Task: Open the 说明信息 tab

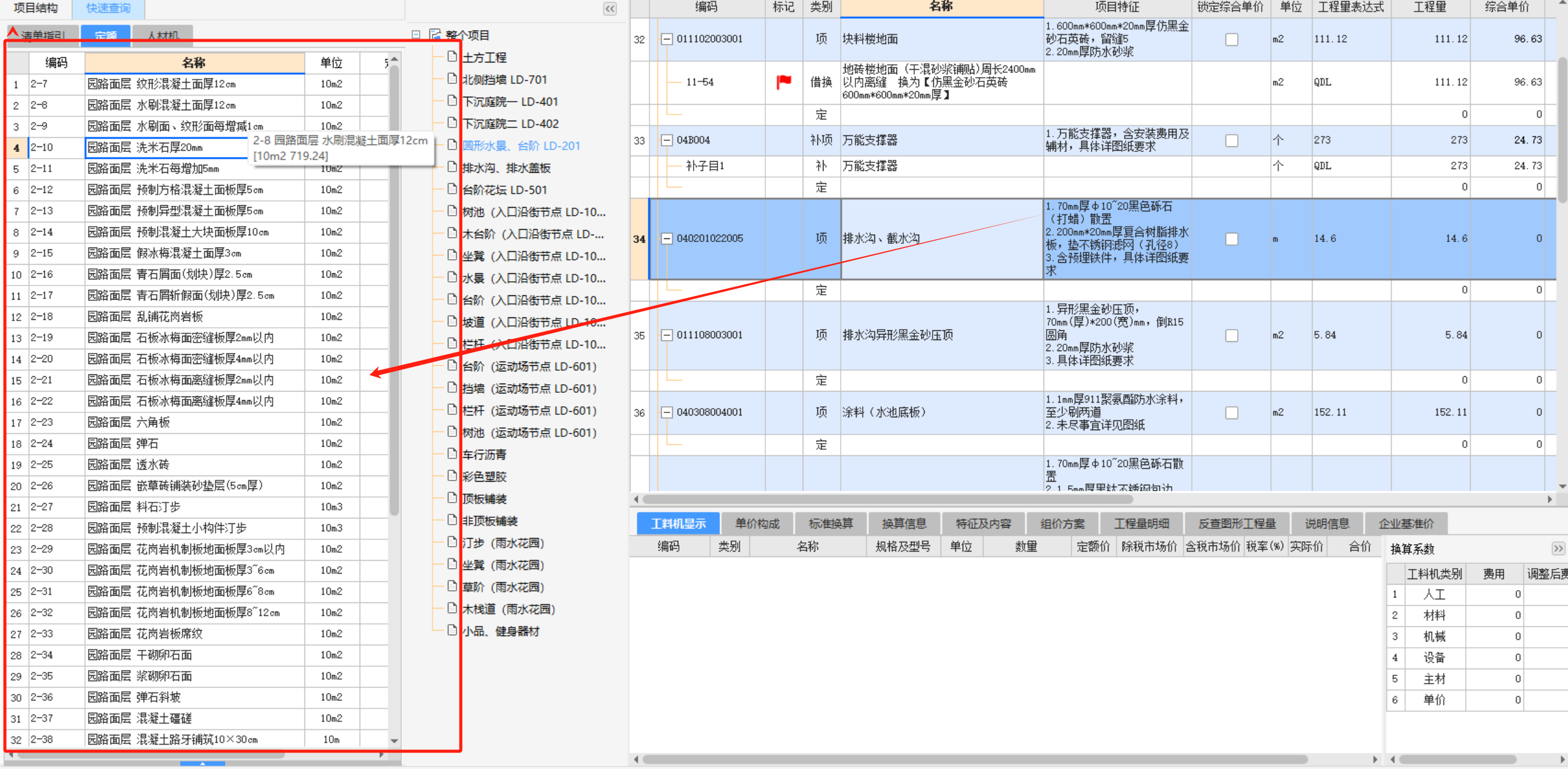Action: [x=1327, y=523]
